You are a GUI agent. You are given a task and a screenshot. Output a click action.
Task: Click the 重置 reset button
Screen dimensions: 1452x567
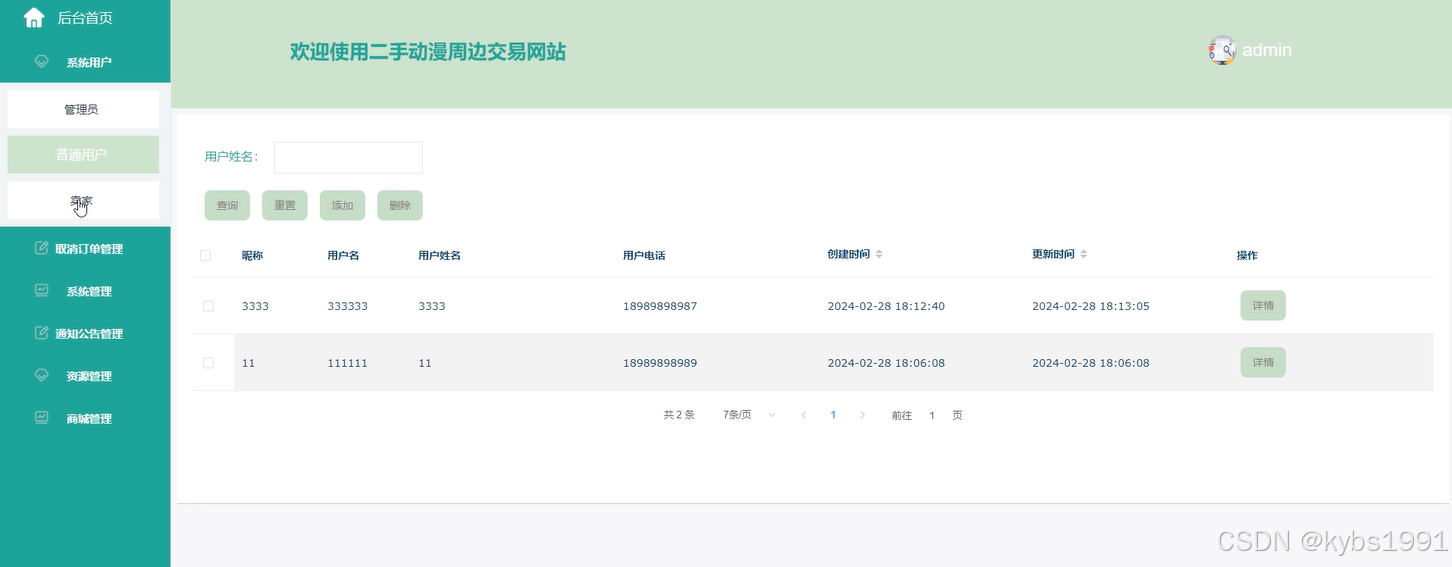285,205
